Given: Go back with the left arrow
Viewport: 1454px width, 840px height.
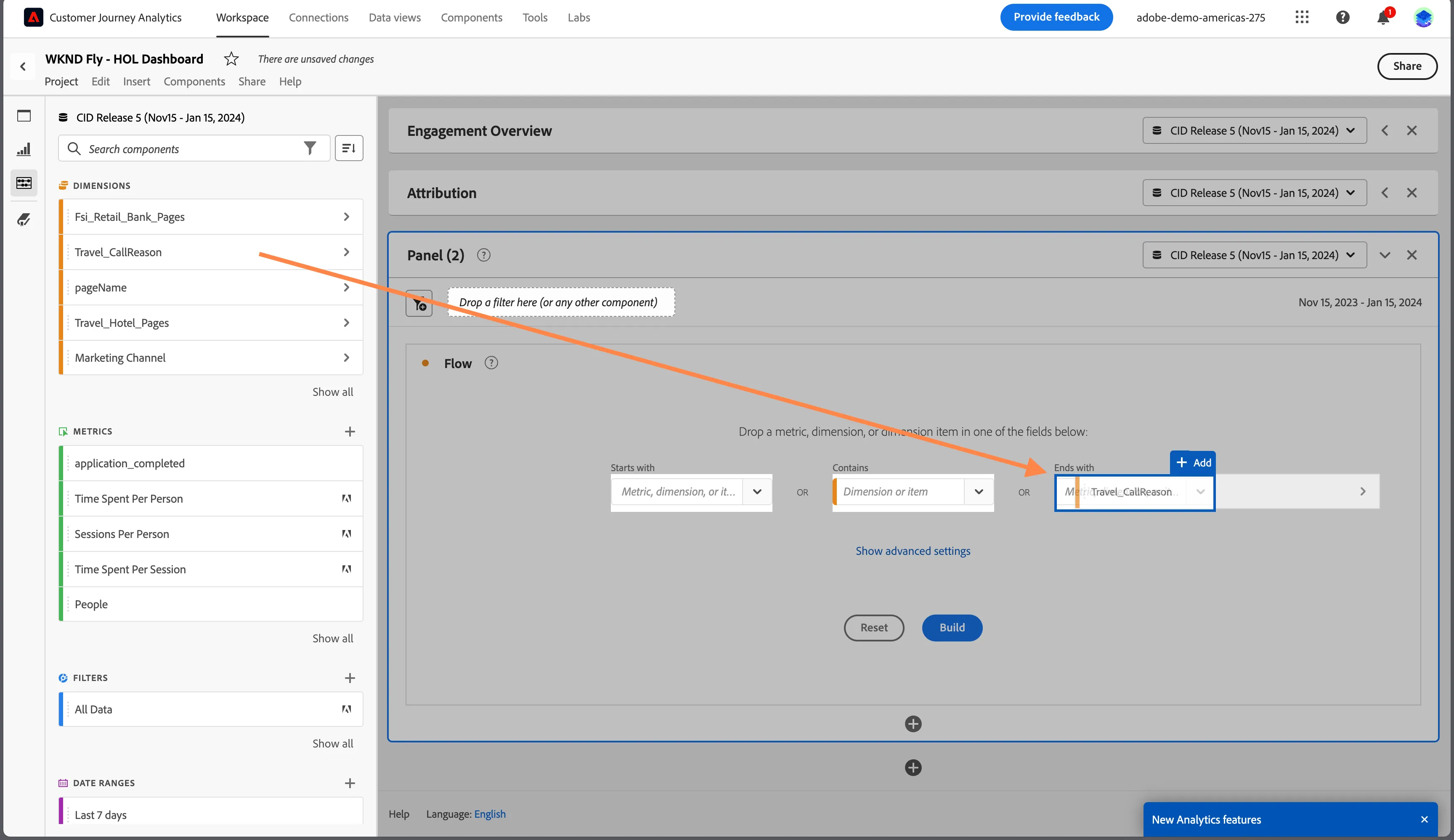Looking at the screenshot, I should pos(23,66).
